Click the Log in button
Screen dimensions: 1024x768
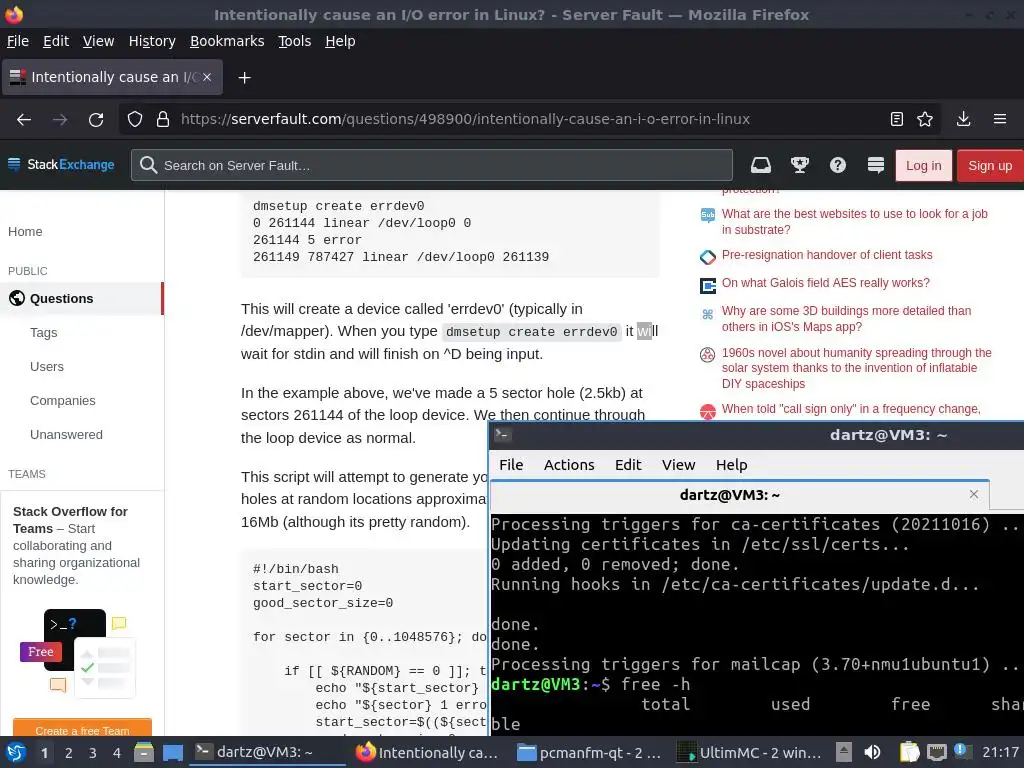coord(923,166)
